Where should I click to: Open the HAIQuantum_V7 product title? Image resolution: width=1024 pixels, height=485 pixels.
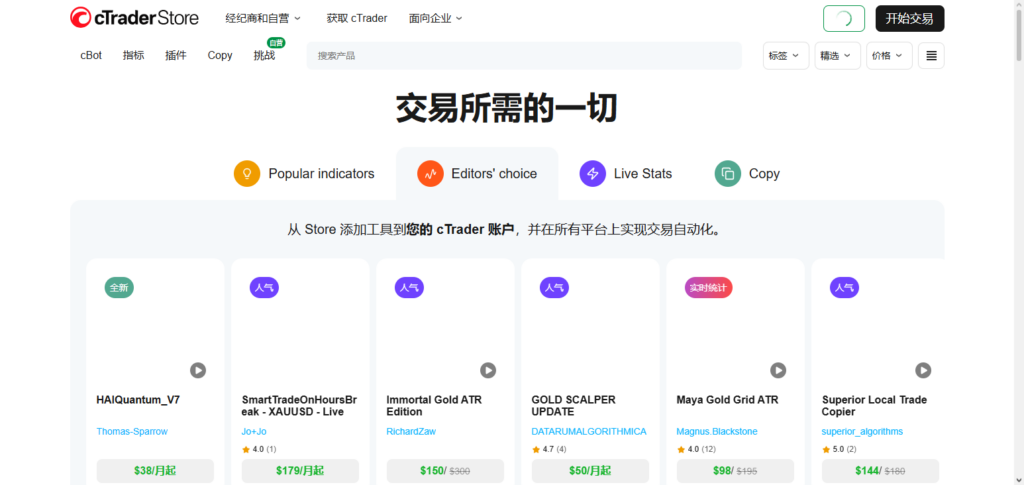[x=138, y=399]
